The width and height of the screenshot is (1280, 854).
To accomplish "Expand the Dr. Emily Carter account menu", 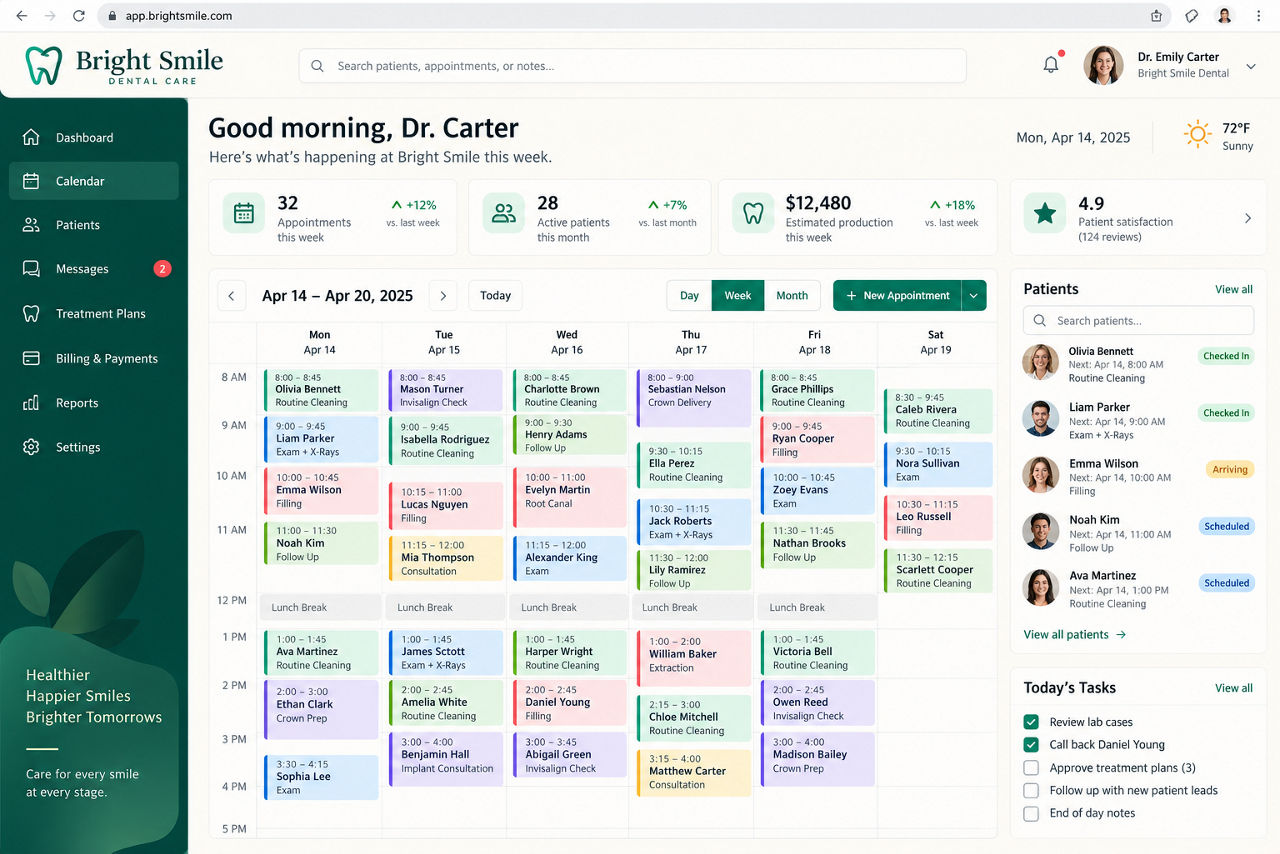I will 1251,66.
